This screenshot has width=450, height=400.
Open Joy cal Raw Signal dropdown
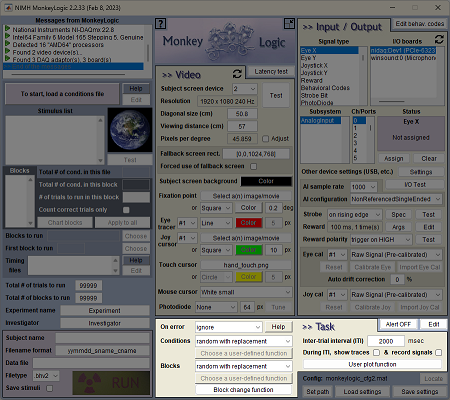click(396, 295)
